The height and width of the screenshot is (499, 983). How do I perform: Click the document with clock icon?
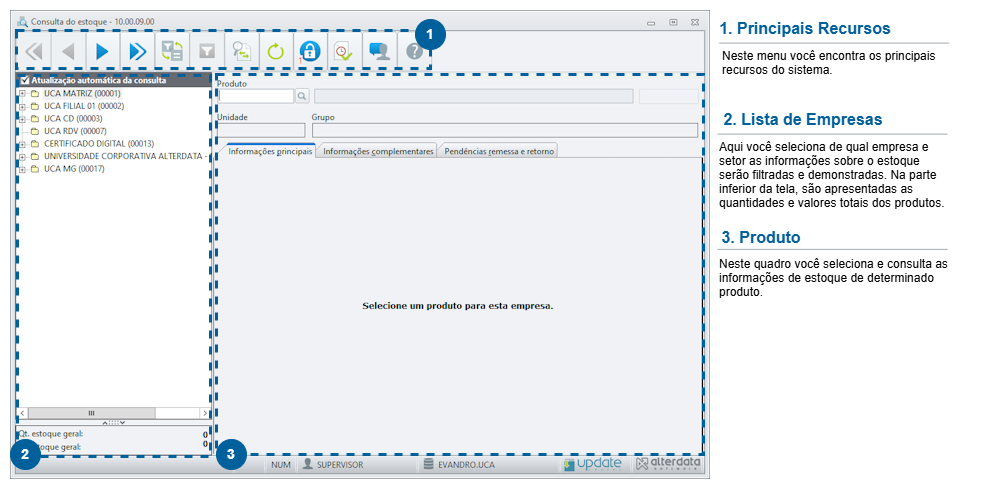(x=344, y=51)
